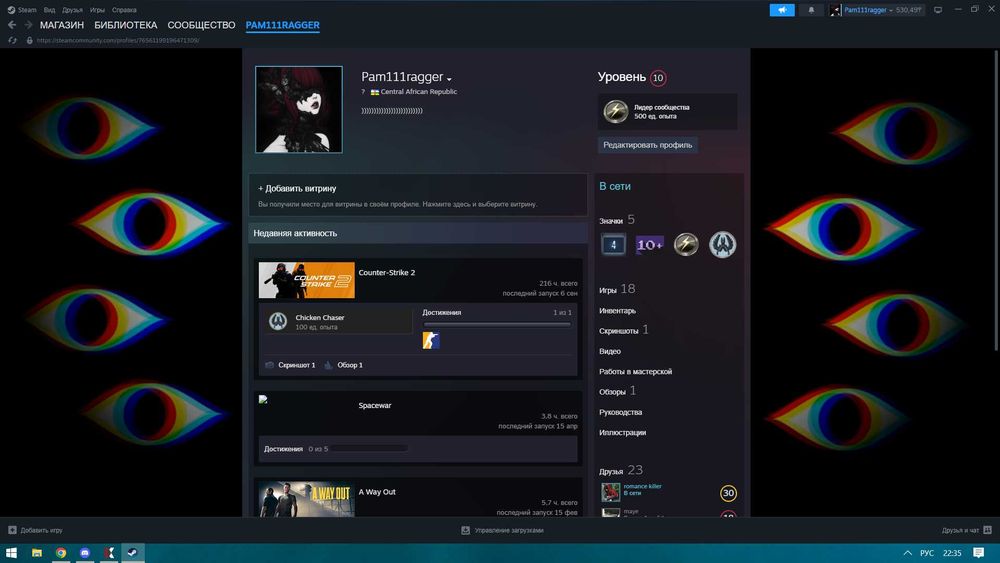Click the badge icon showing number 4
Image resolution: width=1000 pixels, height=563 pixels.
(x=614, y=244)
